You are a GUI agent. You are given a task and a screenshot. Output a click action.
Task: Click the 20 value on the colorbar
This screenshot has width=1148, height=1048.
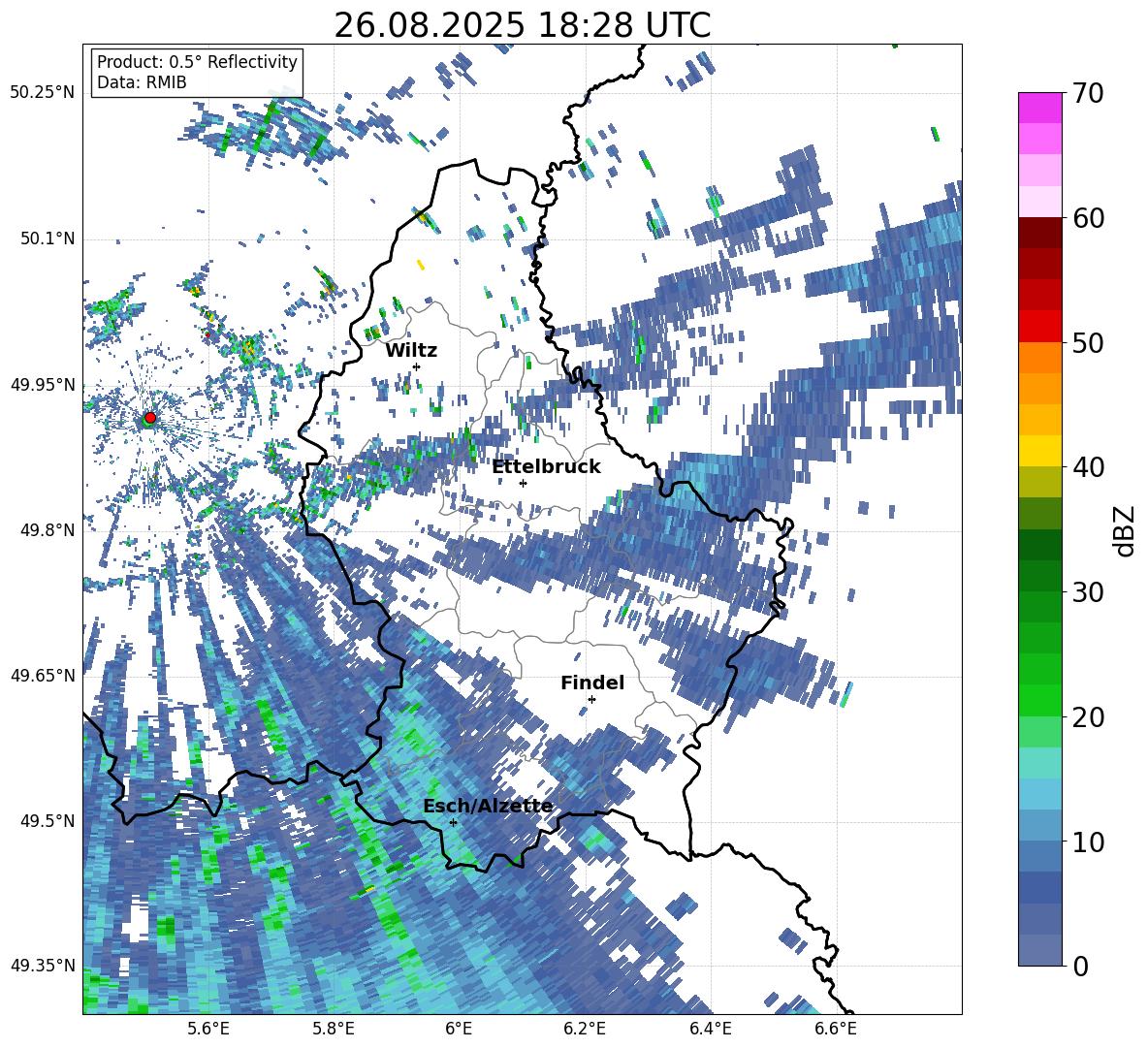click(x=1087, y=716)
